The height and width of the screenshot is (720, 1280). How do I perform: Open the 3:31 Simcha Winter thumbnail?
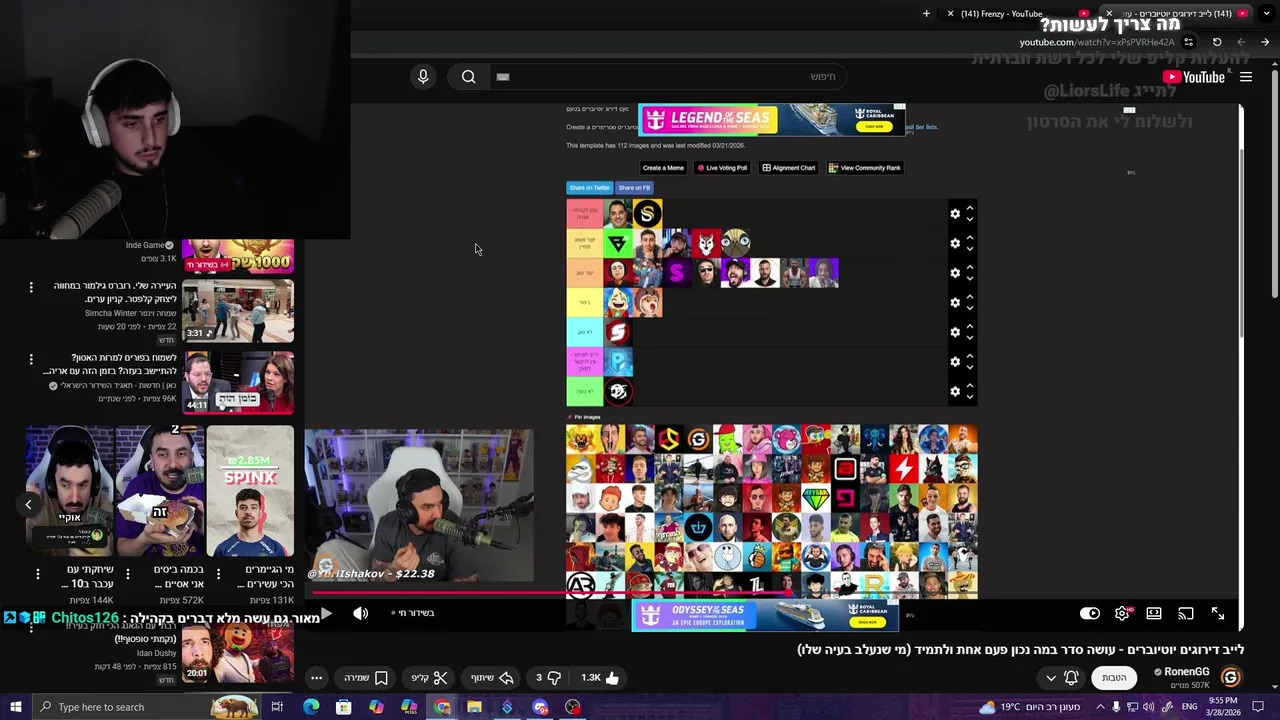point(237,310)
